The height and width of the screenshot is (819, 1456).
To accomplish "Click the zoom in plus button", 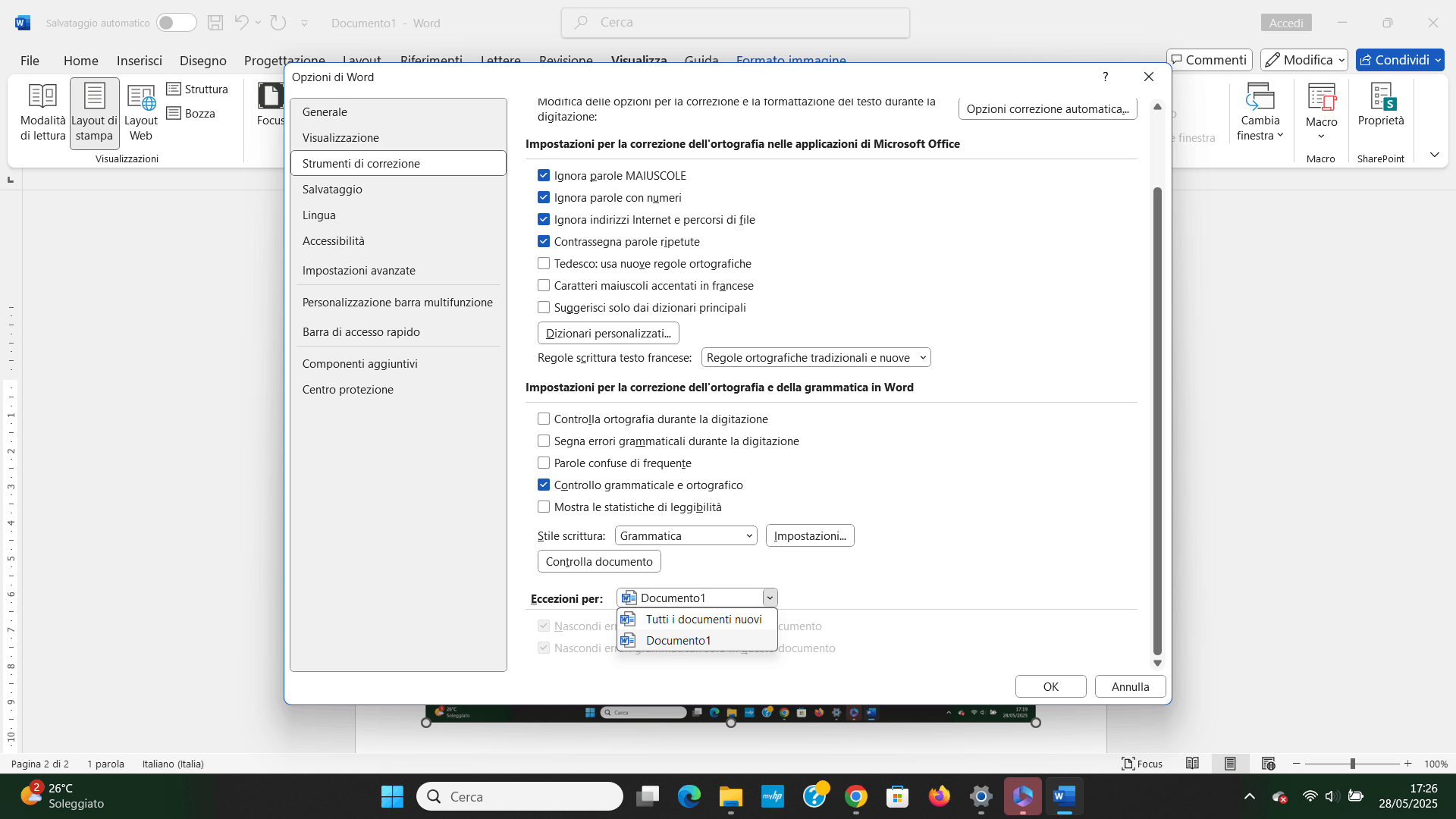I will coord(1407,764).
